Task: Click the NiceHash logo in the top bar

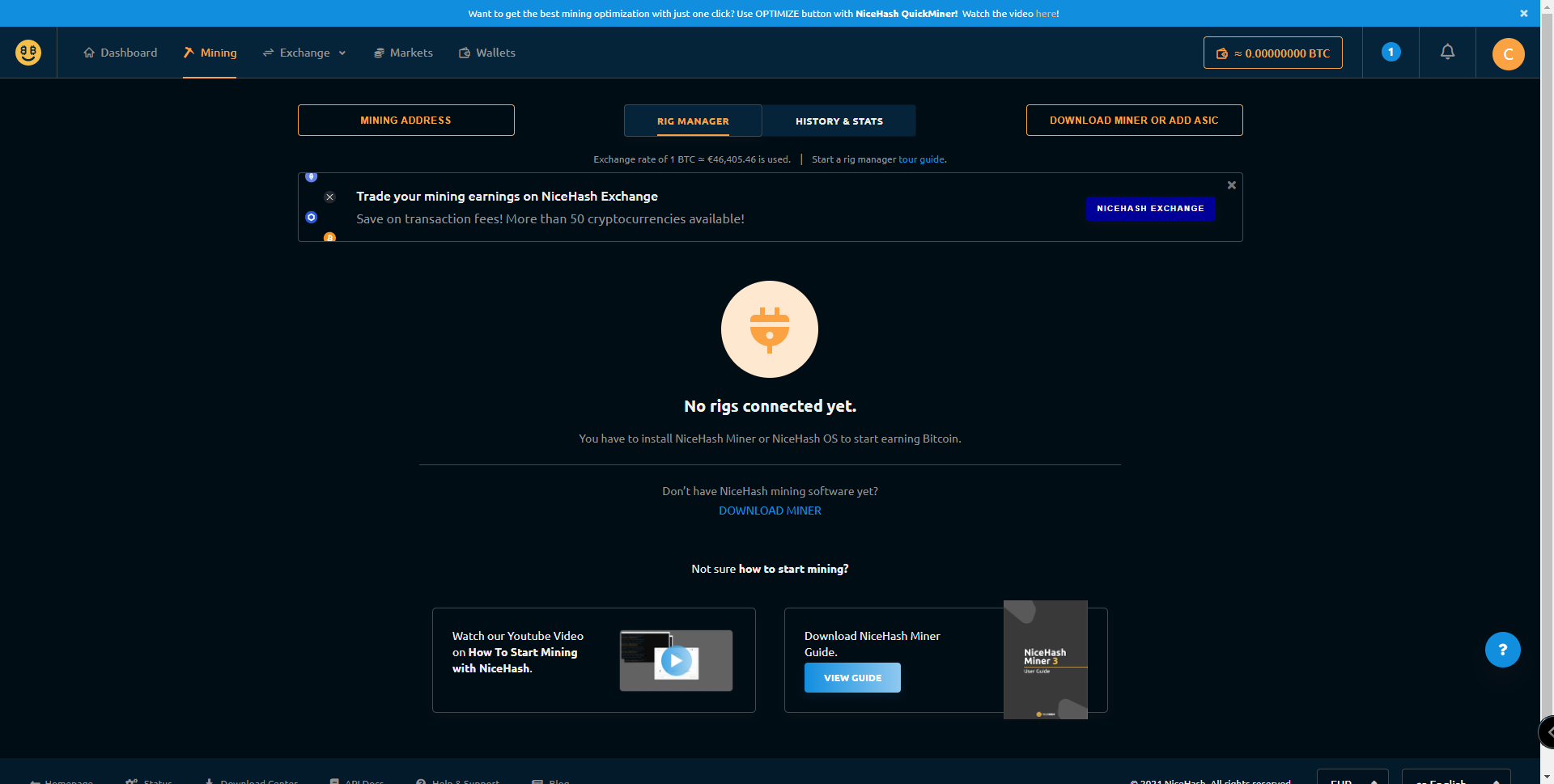Action: point(27,52)
